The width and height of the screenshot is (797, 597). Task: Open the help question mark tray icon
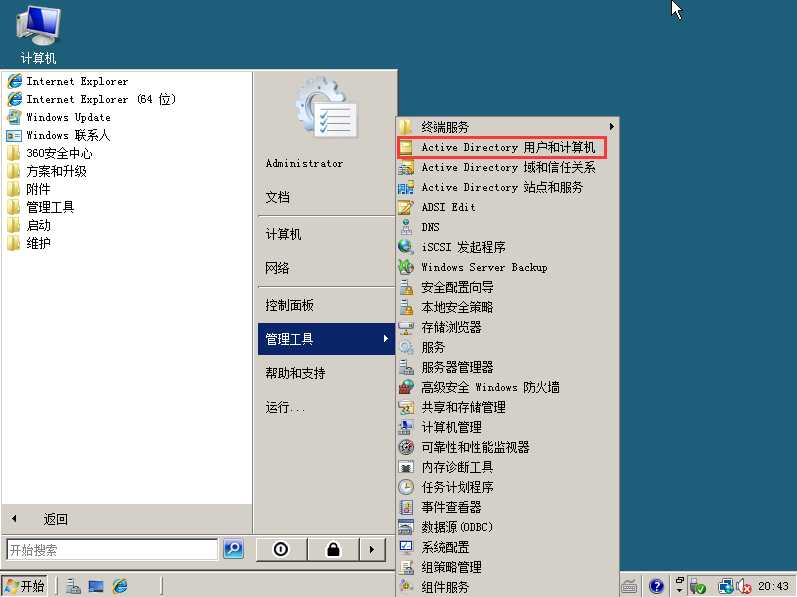pos(656,586)
